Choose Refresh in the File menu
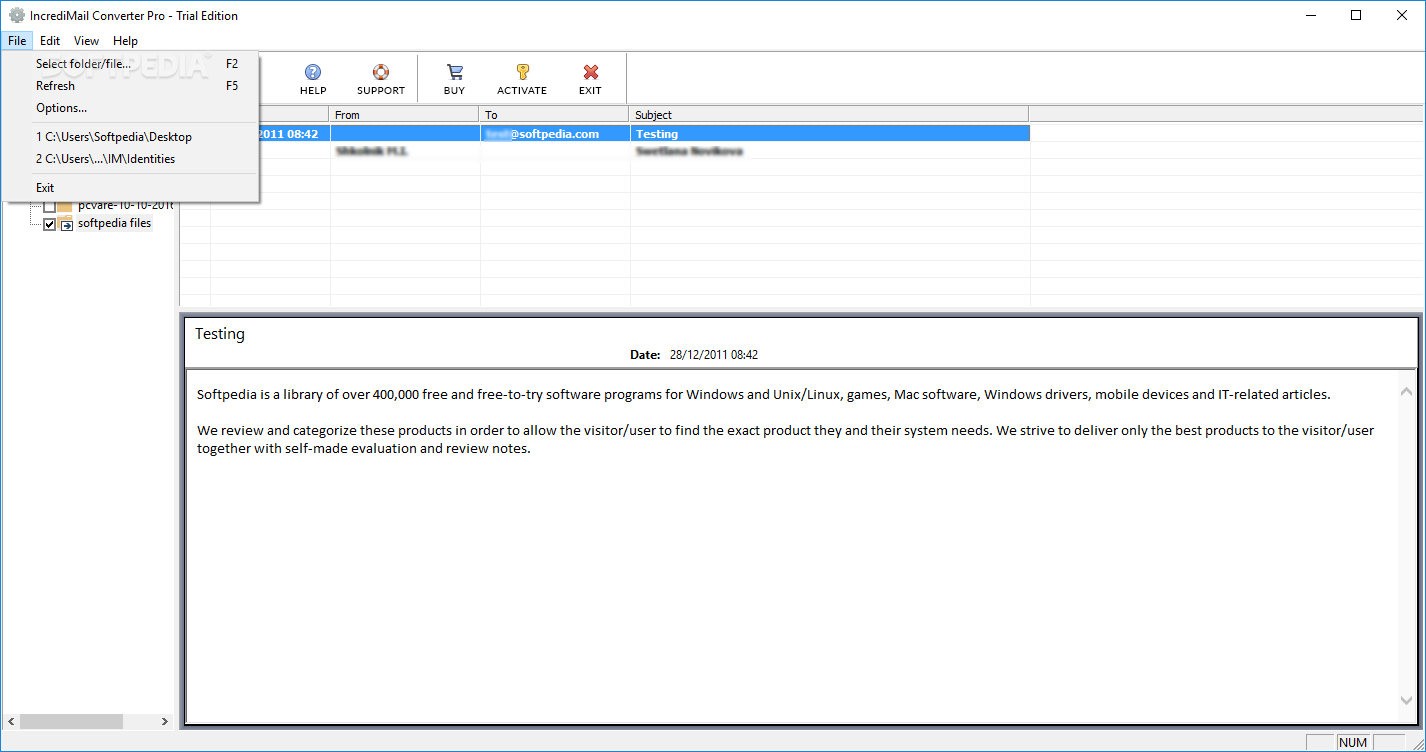The width and height of the screenshot is (1426, 752). tap(131, 86)
